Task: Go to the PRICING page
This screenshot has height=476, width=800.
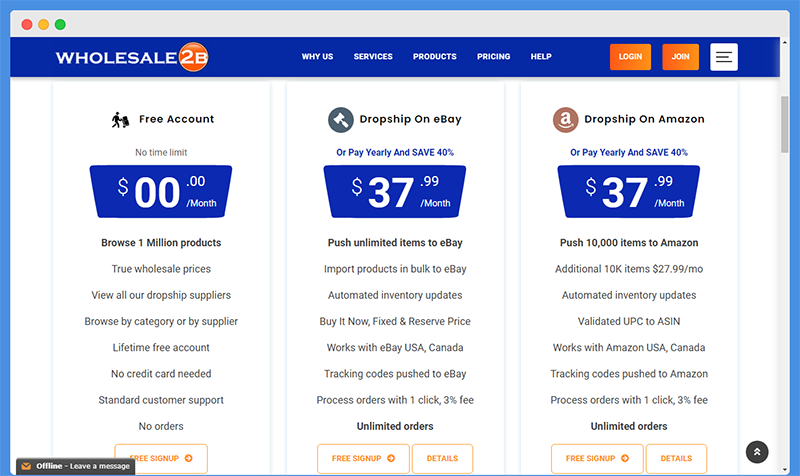Action: tap(493, 57)
